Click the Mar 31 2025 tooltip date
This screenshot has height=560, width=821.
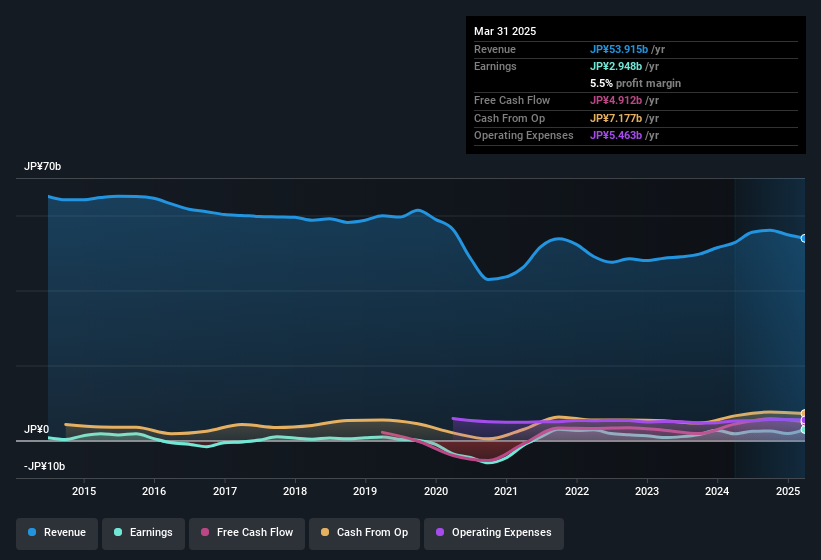click(505, 31)
